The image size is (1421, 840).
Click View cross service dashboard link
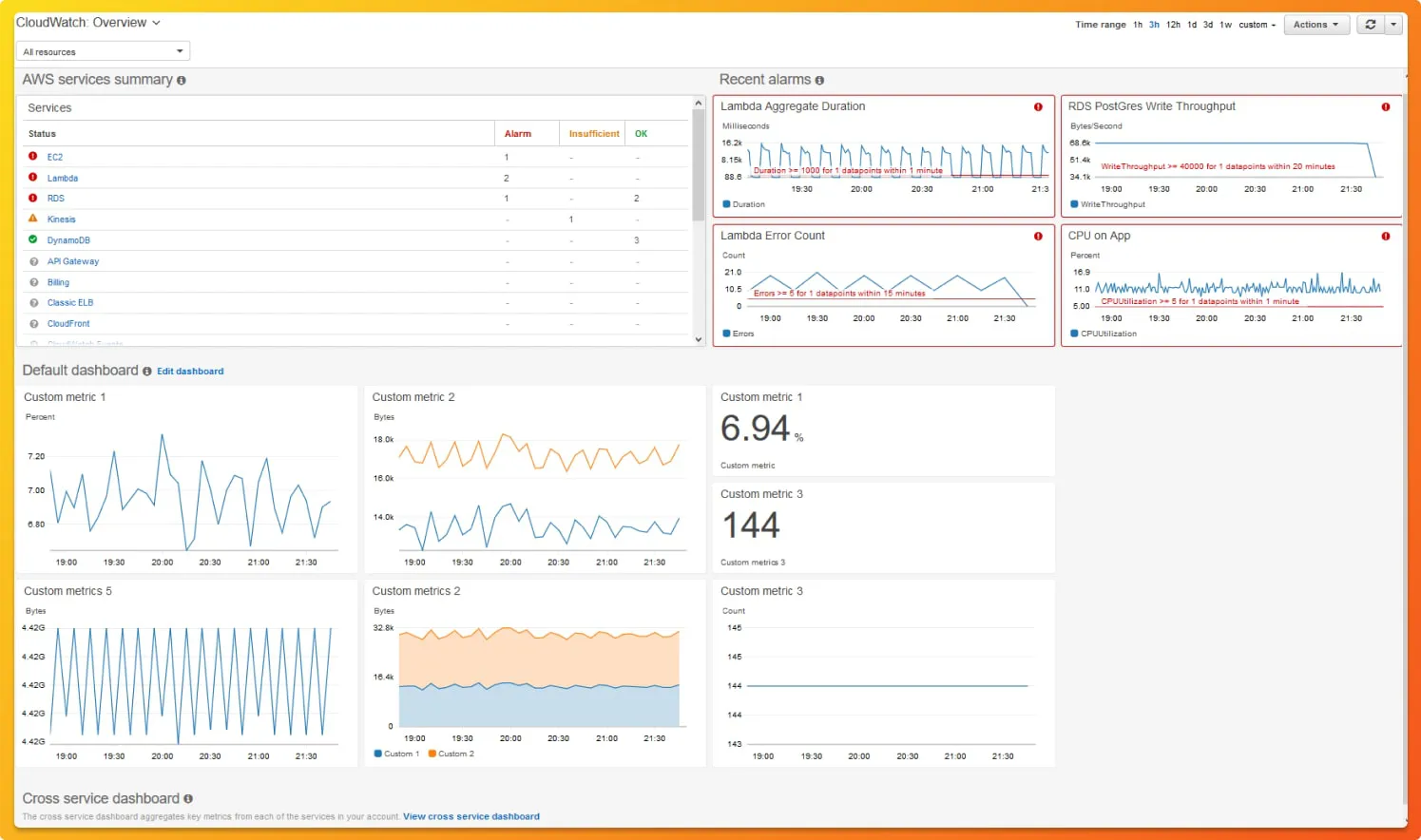[471, 816]
